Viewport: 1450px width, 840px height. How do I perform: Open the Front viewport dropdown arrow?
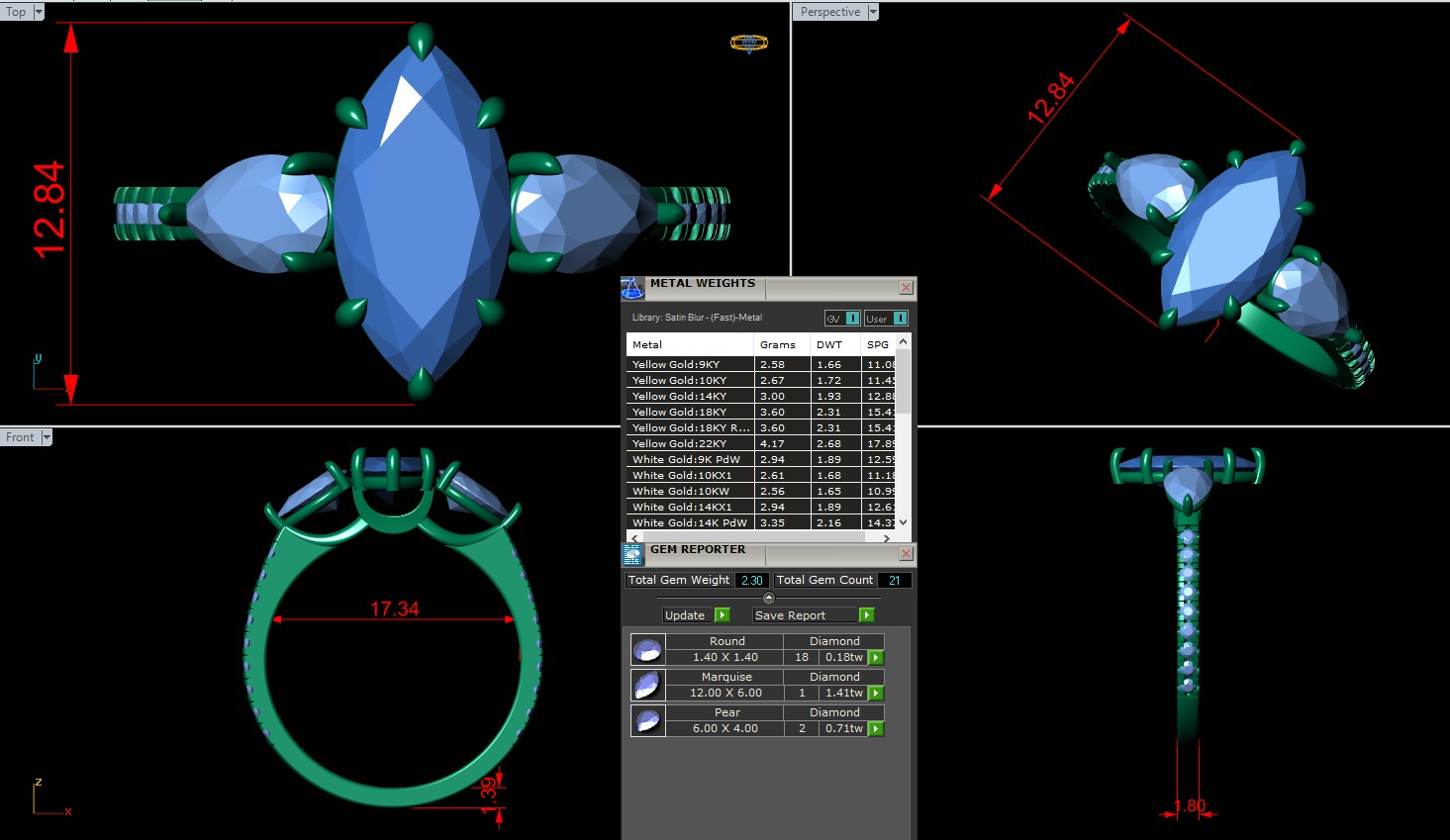point(46,437)
